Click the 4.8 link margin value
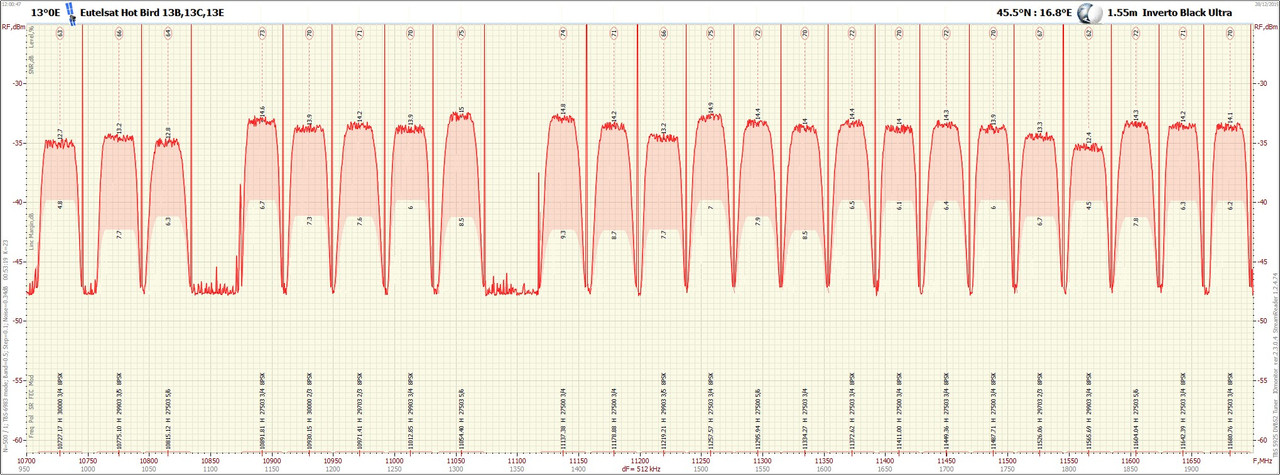 (x=60, y=204)
